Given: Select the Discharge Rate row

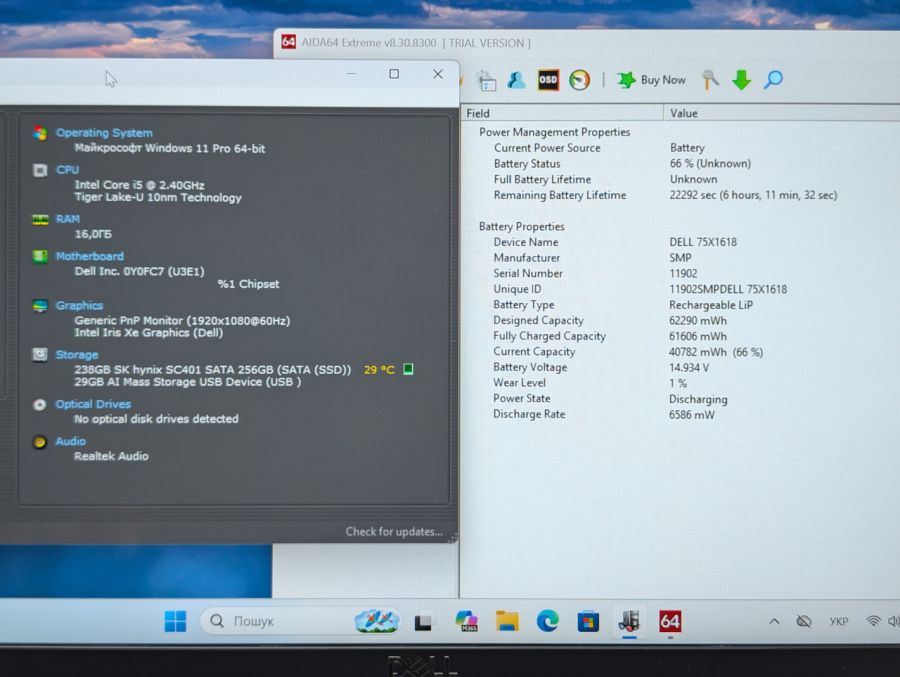Looking at the screenshot, I should pyautogui.click(x=680, y=415).
